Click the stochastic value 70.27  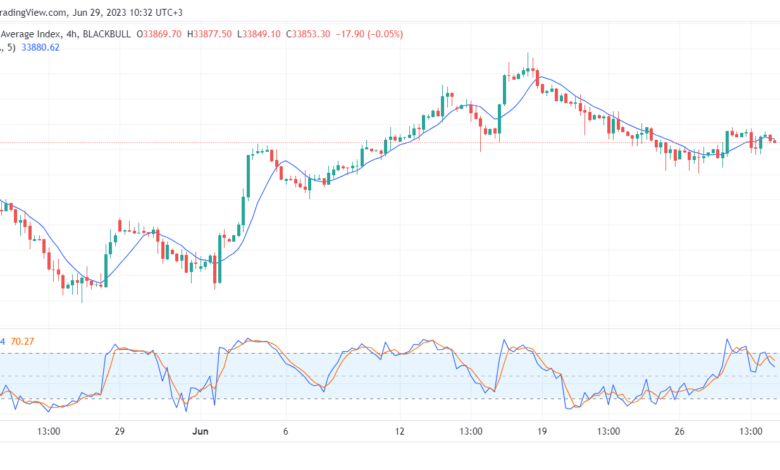click(22, 342)
